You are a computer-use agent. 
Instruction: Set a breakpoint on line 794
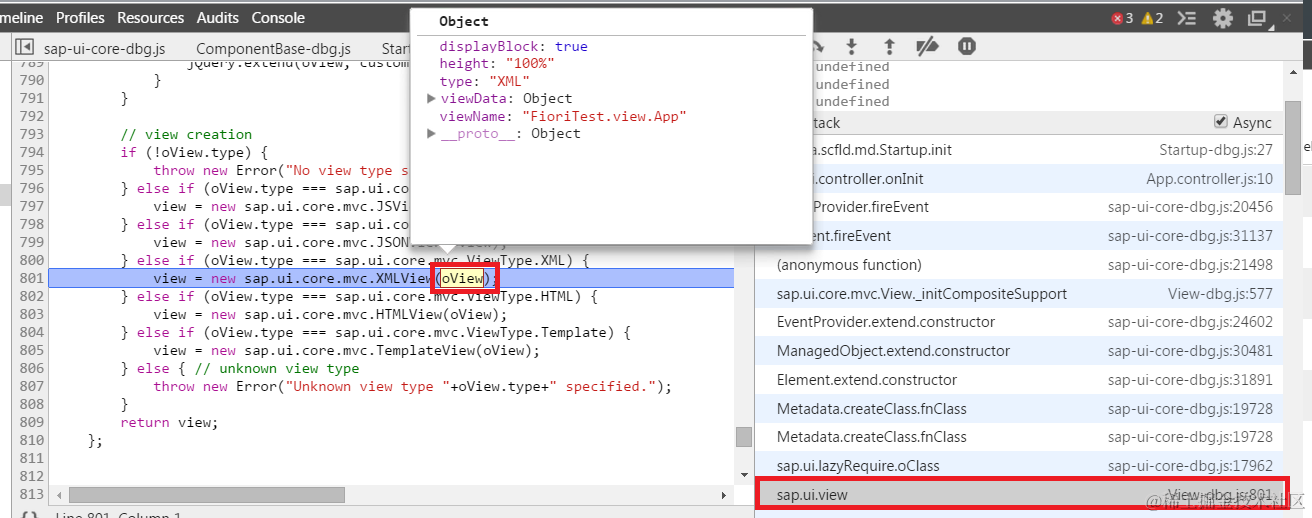(x=32, y=152)
